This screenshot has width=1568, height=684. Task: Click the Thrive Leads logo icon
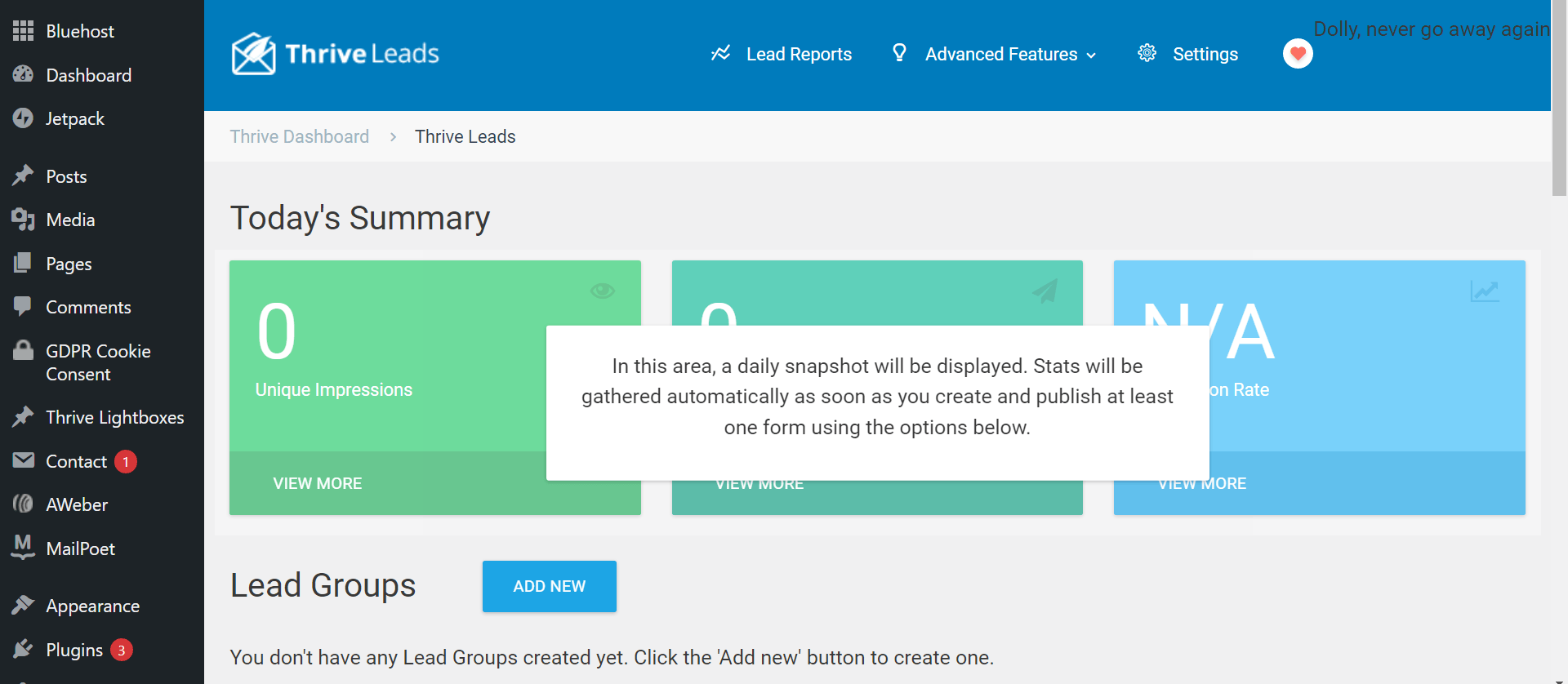point(253,54)
